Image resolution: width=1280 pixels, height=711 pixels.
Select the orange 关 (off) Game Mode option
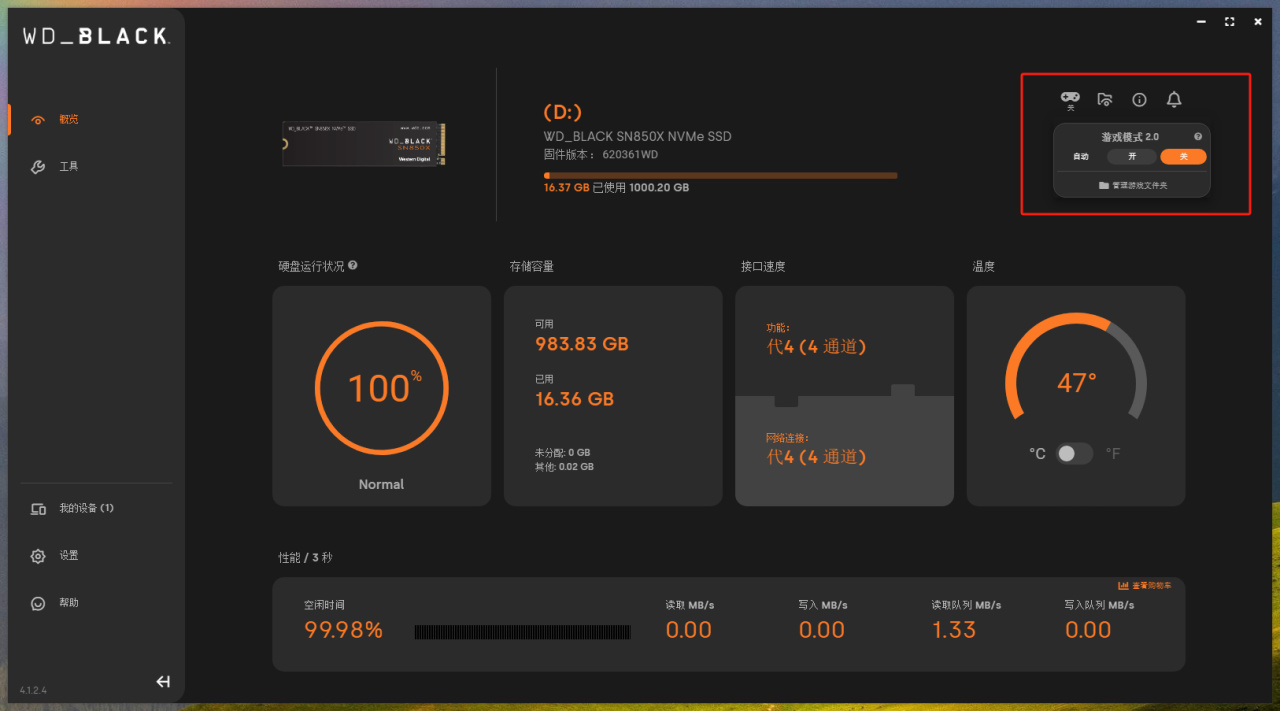1183,157
